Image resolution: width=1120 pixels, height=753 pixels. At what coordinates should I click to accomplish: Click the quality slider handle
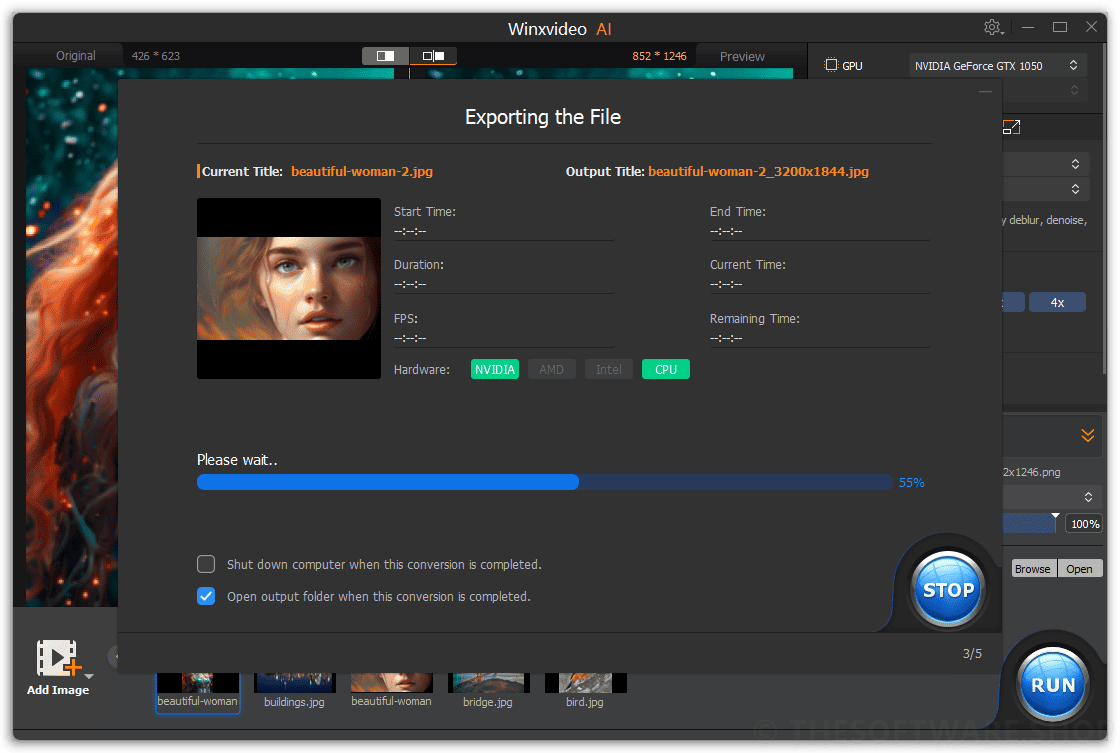(1055, 515)
